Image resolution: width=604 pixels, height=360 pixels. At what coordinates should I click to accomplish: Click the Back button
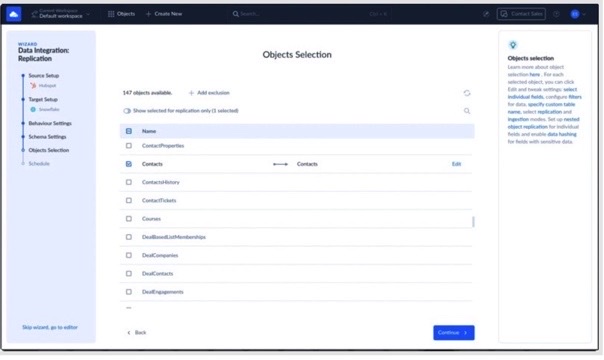137,333
